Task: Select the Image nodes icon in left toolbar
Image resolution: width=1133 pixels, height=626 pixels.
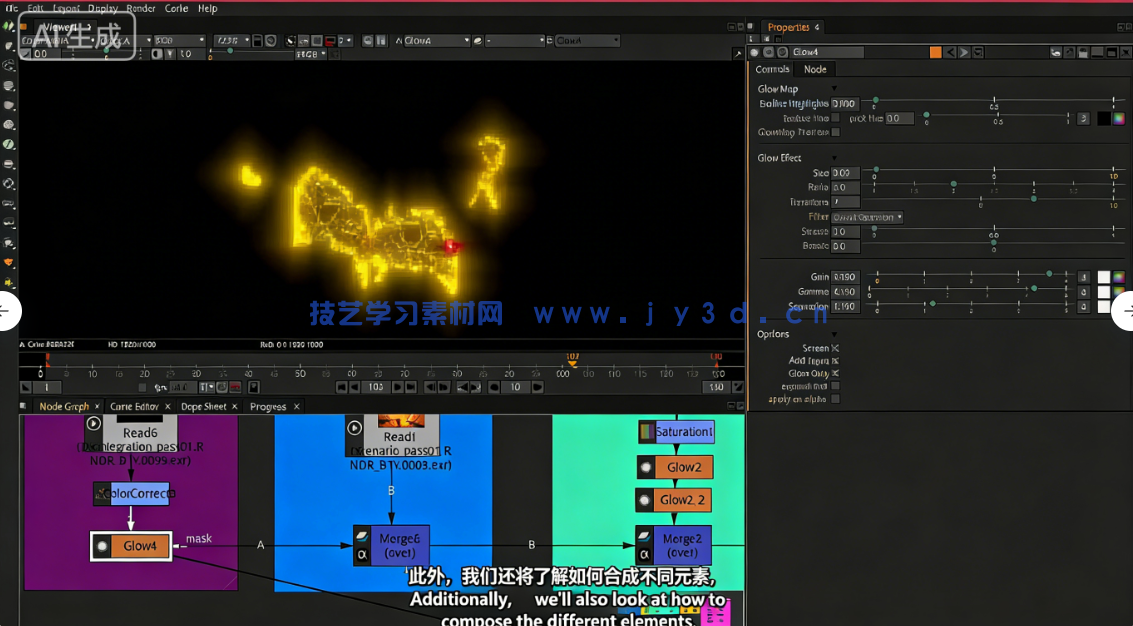Action: [8, 25]
